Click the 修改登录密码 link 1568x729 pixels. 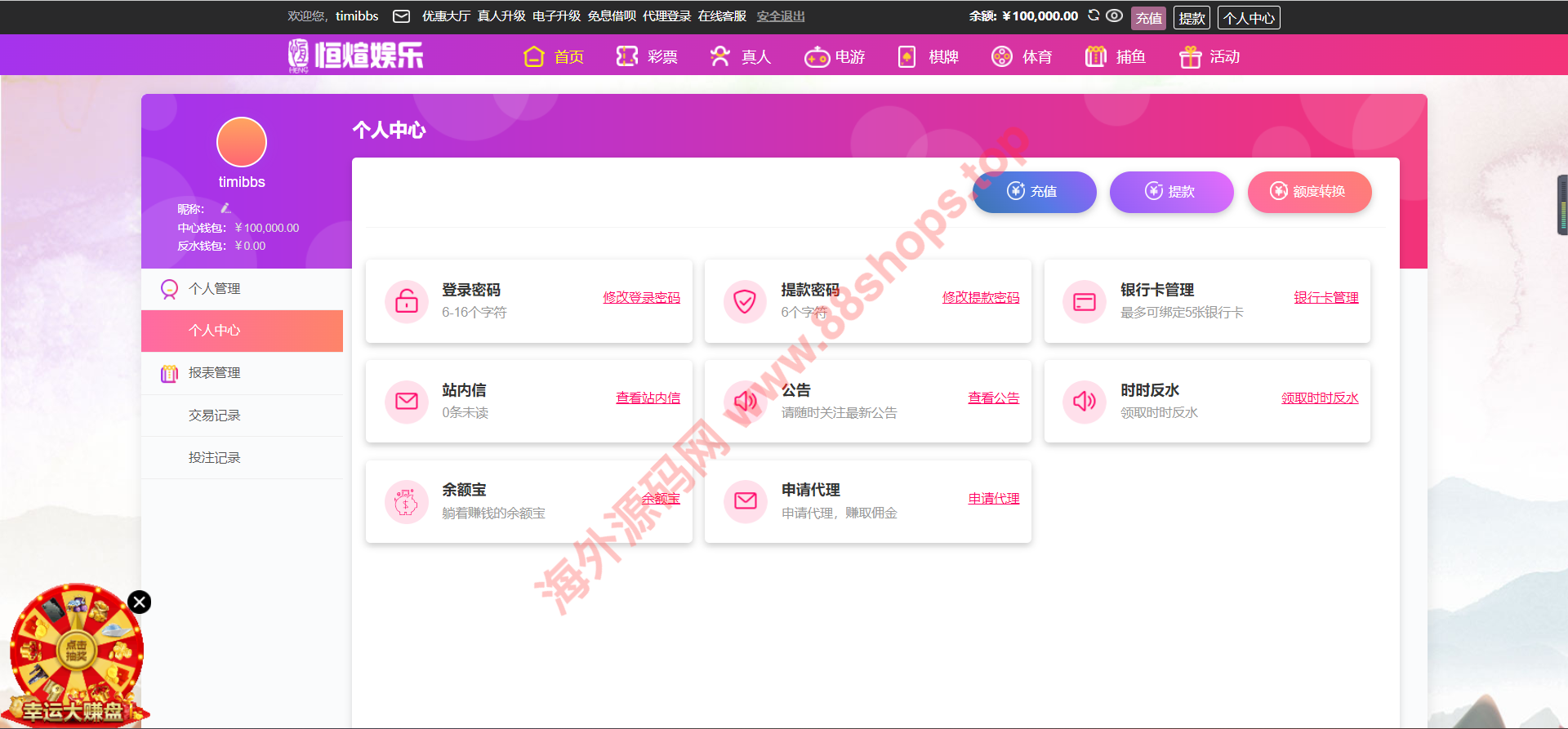click(x=641, y=298)
